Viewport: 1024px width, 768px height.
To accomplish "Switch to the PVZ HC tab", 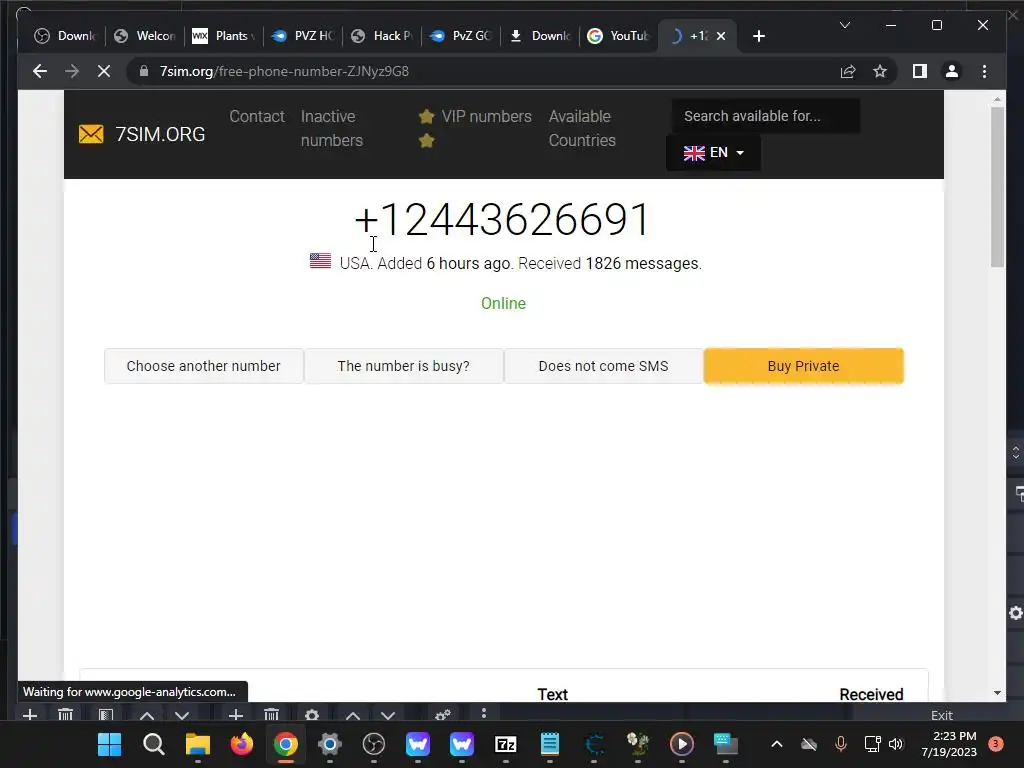I will 303,36.
